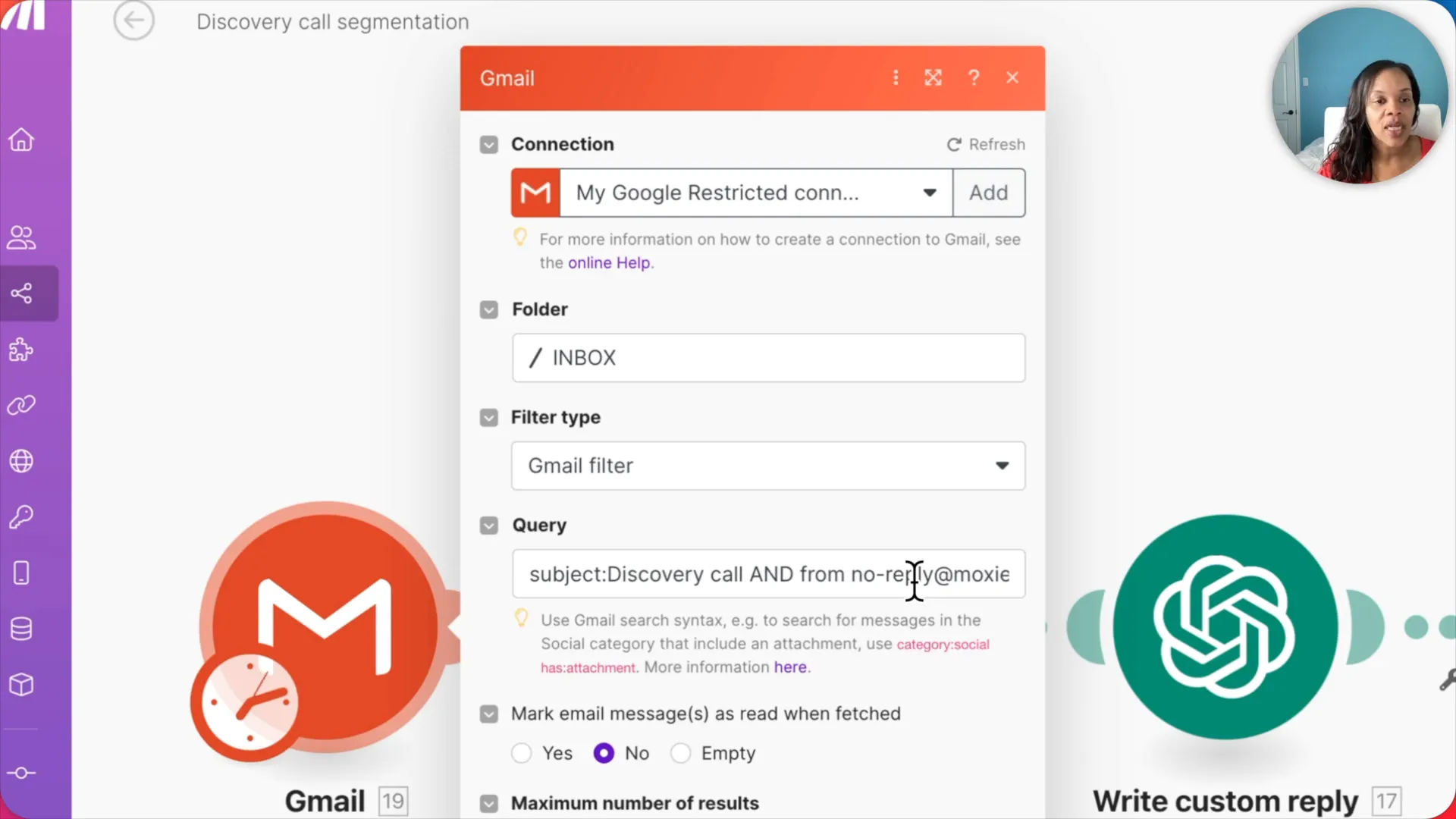
Task: Expand the maximum number of results section
Action: [490, 803]
